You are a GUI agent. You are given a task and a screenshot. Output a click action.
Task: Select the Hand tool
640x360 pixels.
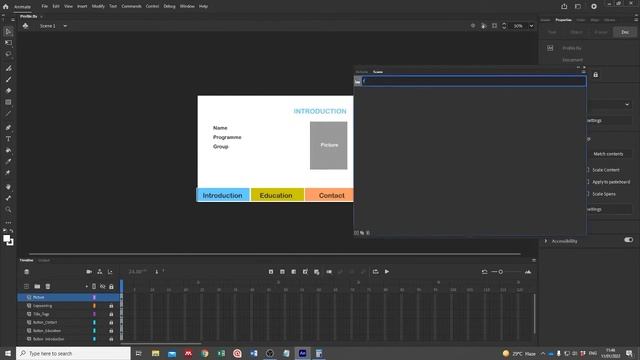[8, 187]
